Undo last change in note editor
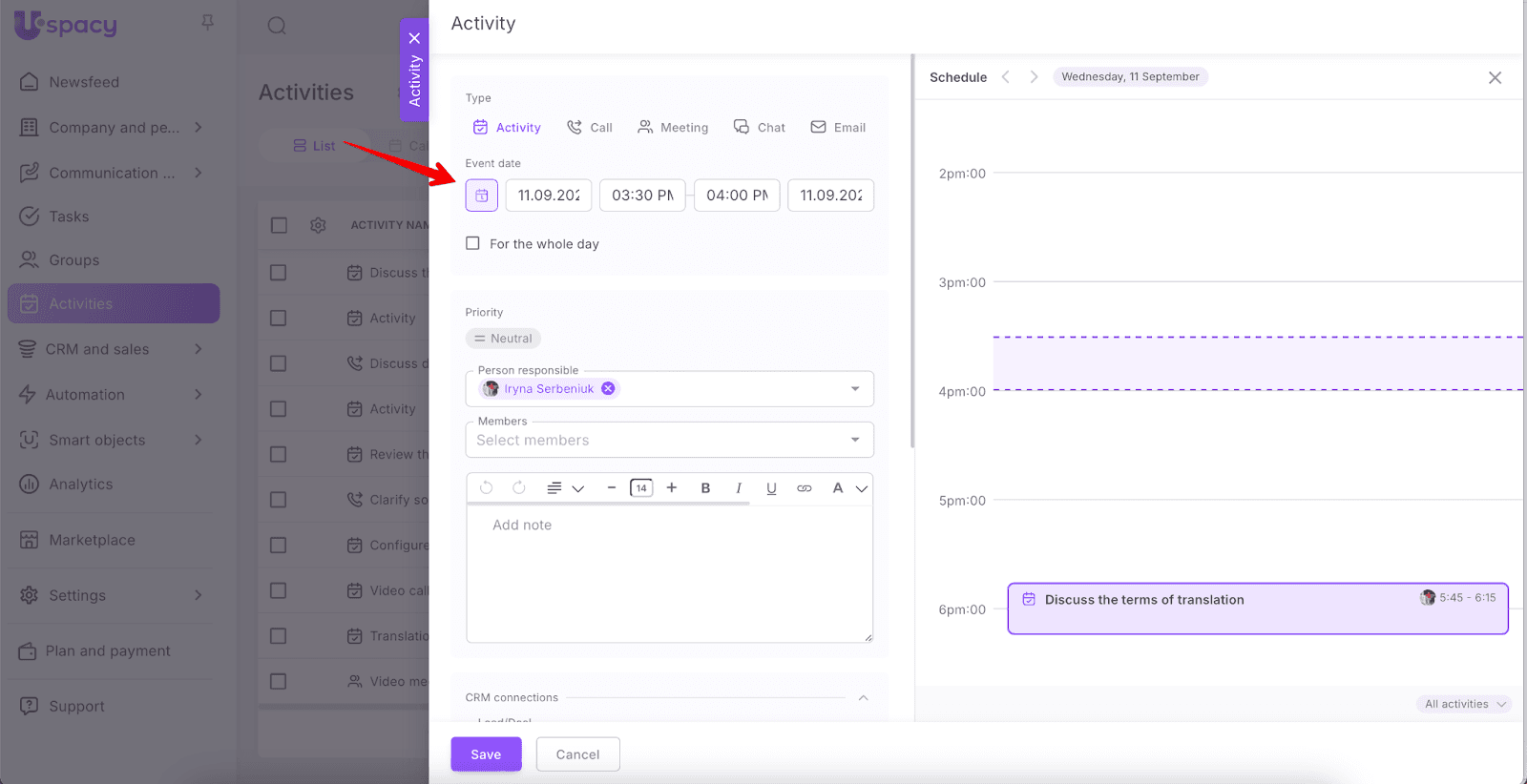Image resolution: width=1527 pixels, height=784 pixels. pyautogui.click(x=487, y=488)
